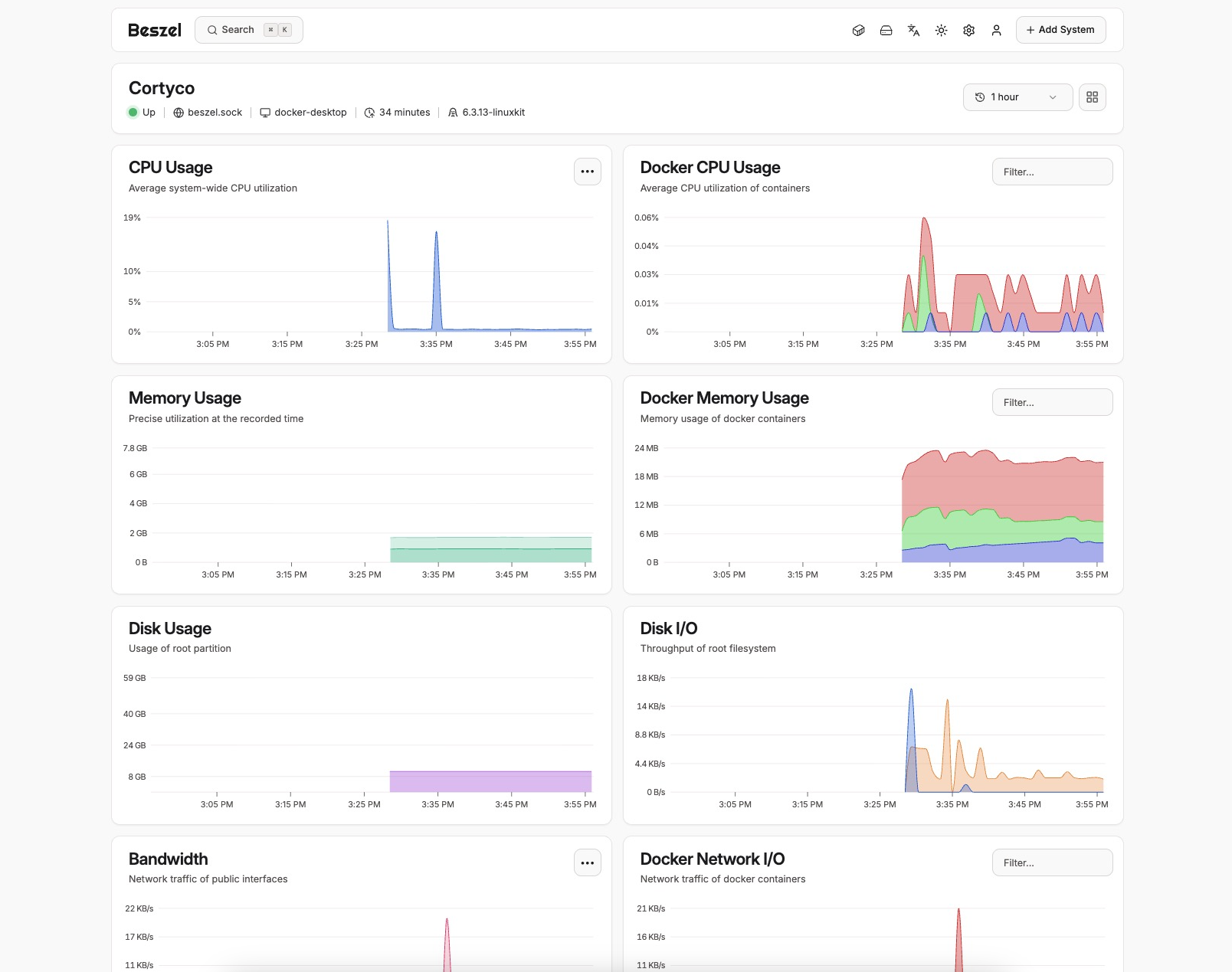Click the '19%' CPU axis label
The height and width of the screenshot is (972, 1232).
coord(133,218)
